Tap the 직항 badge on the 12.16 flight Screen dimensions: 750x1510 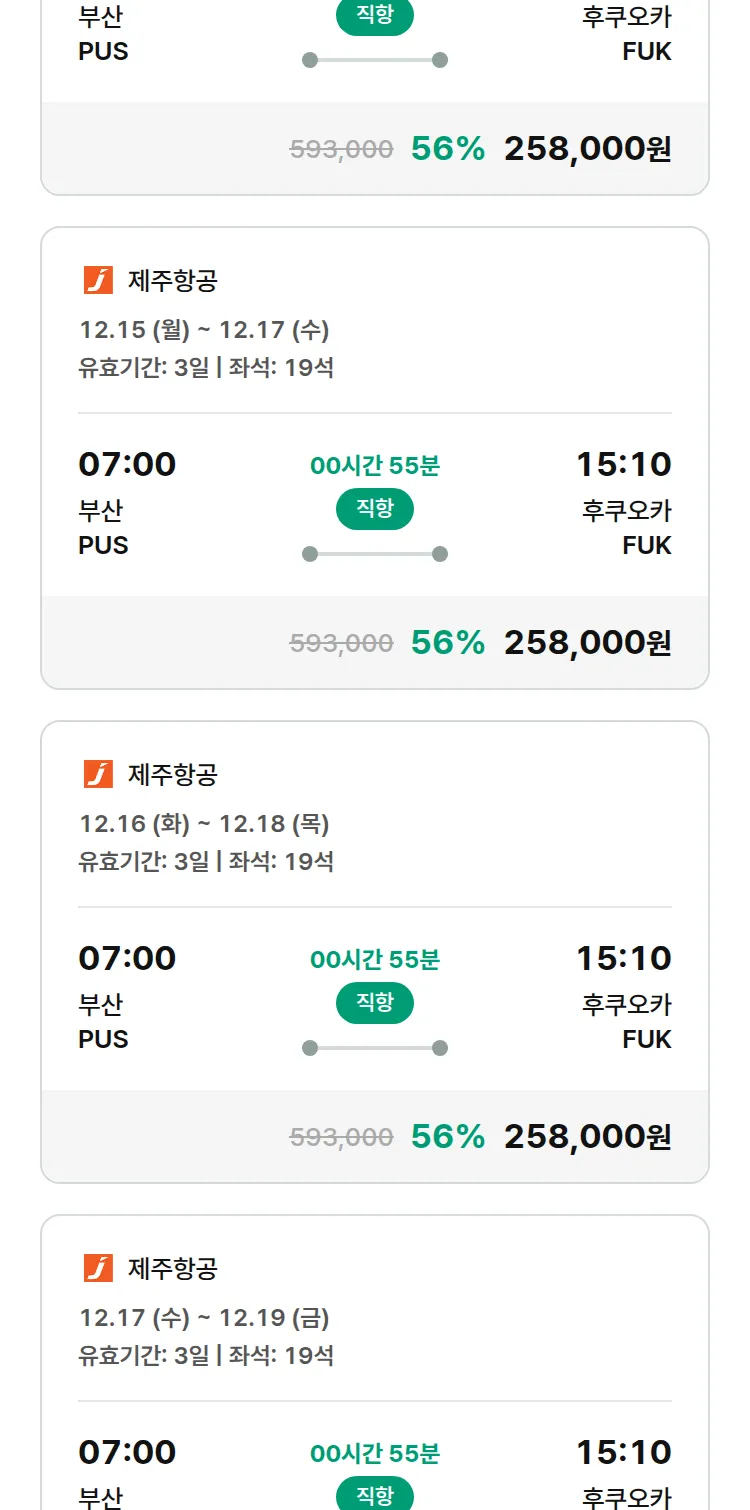pos(375,1004)
